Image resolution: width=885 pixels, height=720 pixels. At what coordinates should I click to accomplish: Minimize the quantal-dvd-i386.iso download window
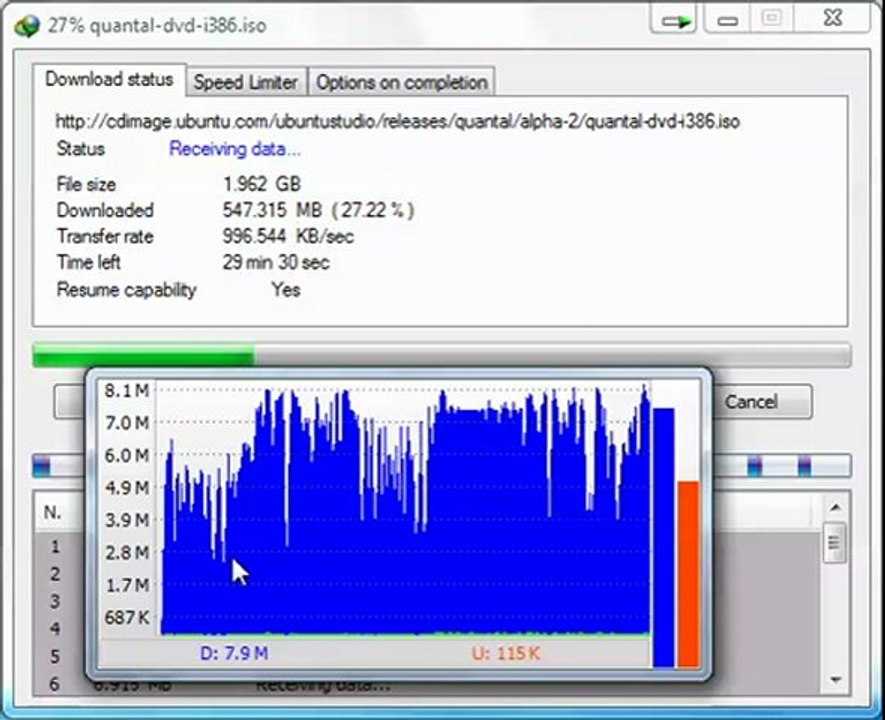[x=727, y=20]
